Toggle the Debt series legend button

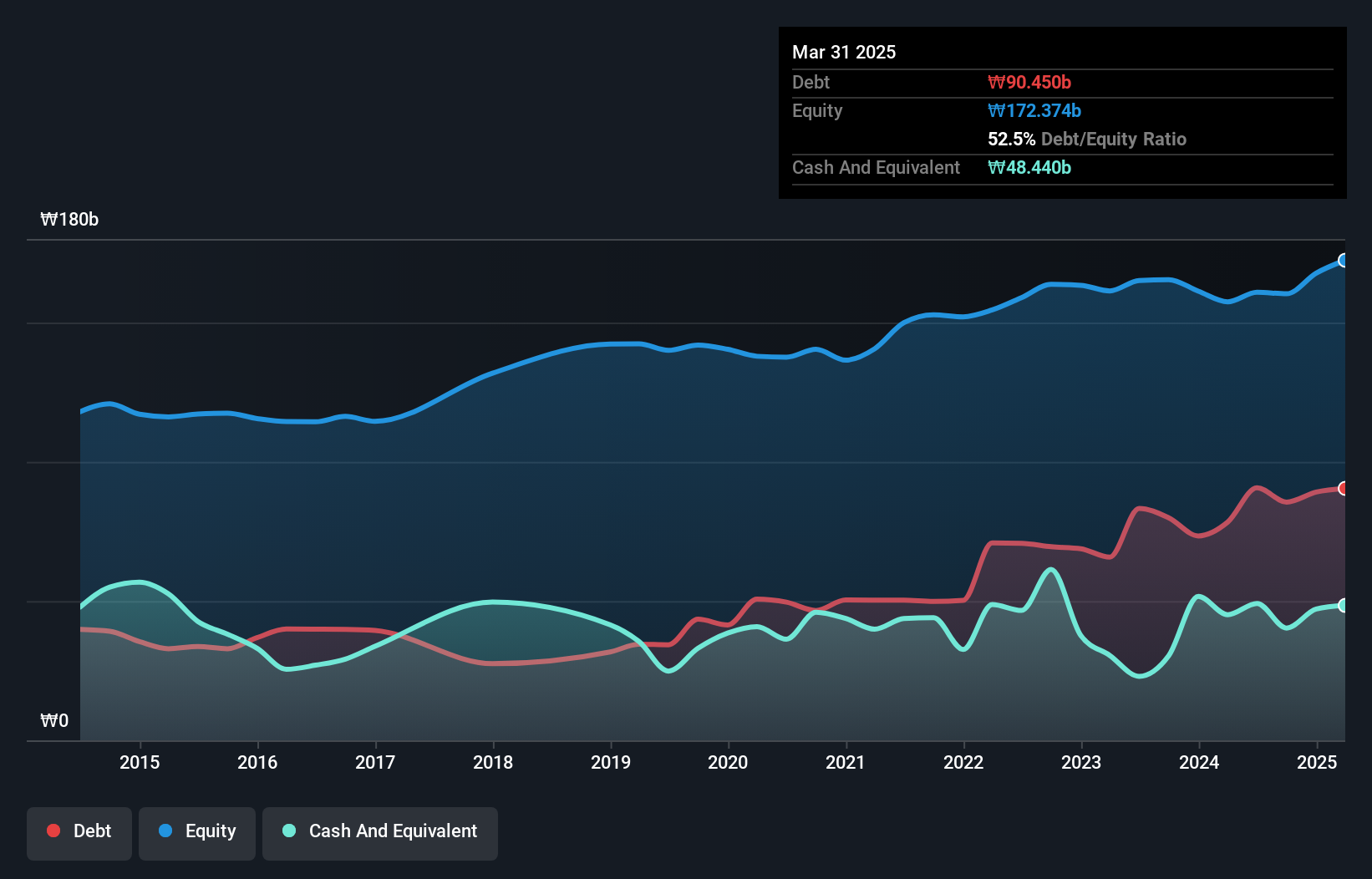pos(79,832)
